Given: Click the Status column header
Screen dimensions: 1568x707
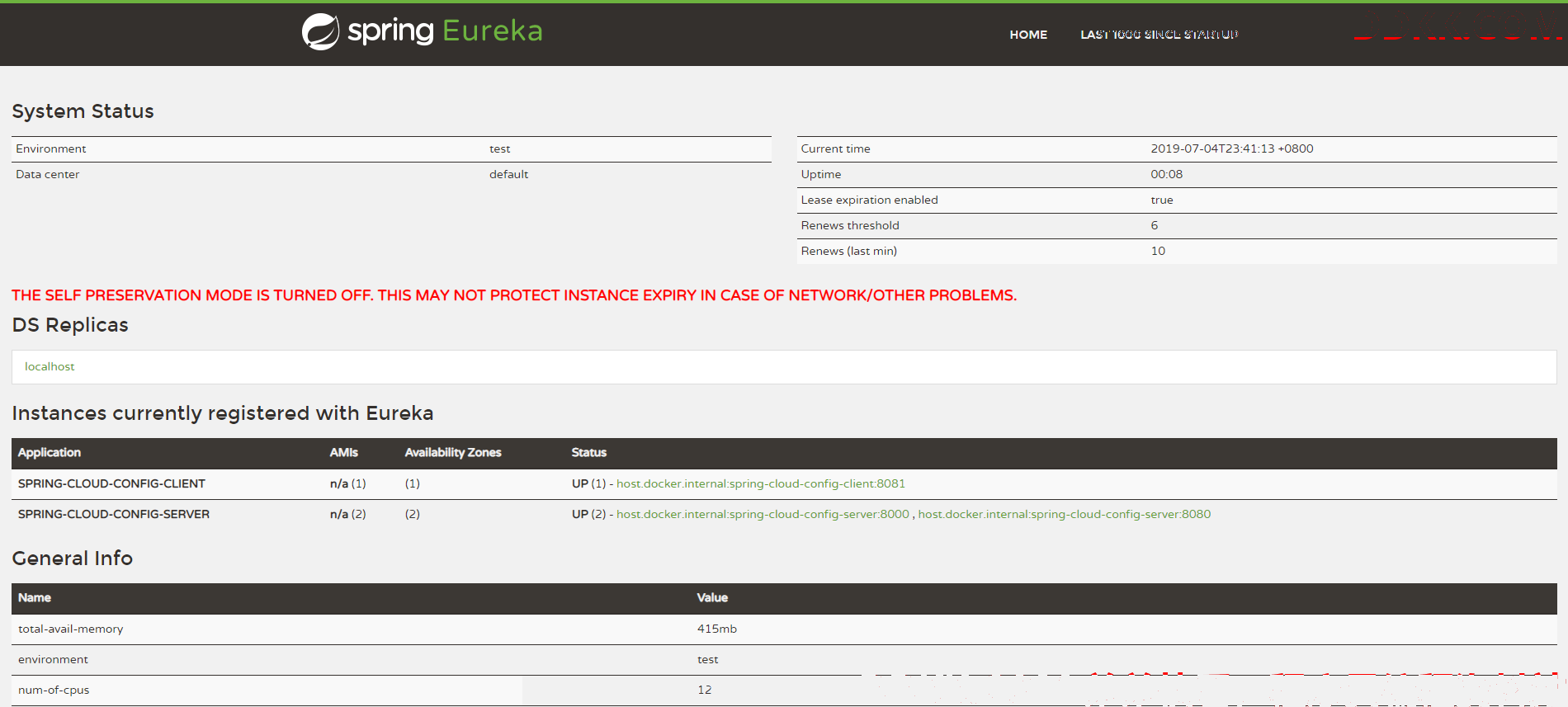Looking at the screenshot, I should click(x=589, y=452).
